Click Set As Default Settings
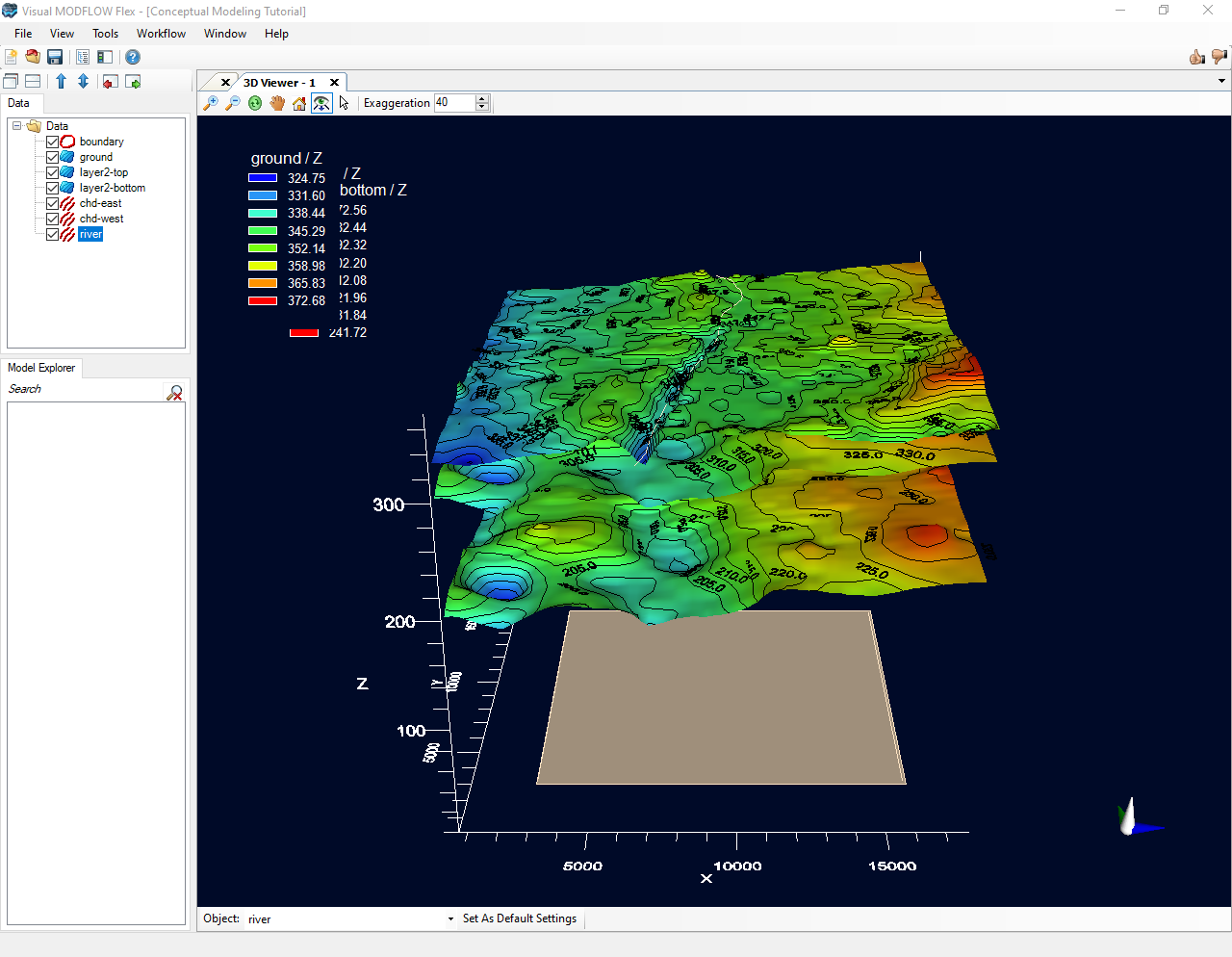 520,918
